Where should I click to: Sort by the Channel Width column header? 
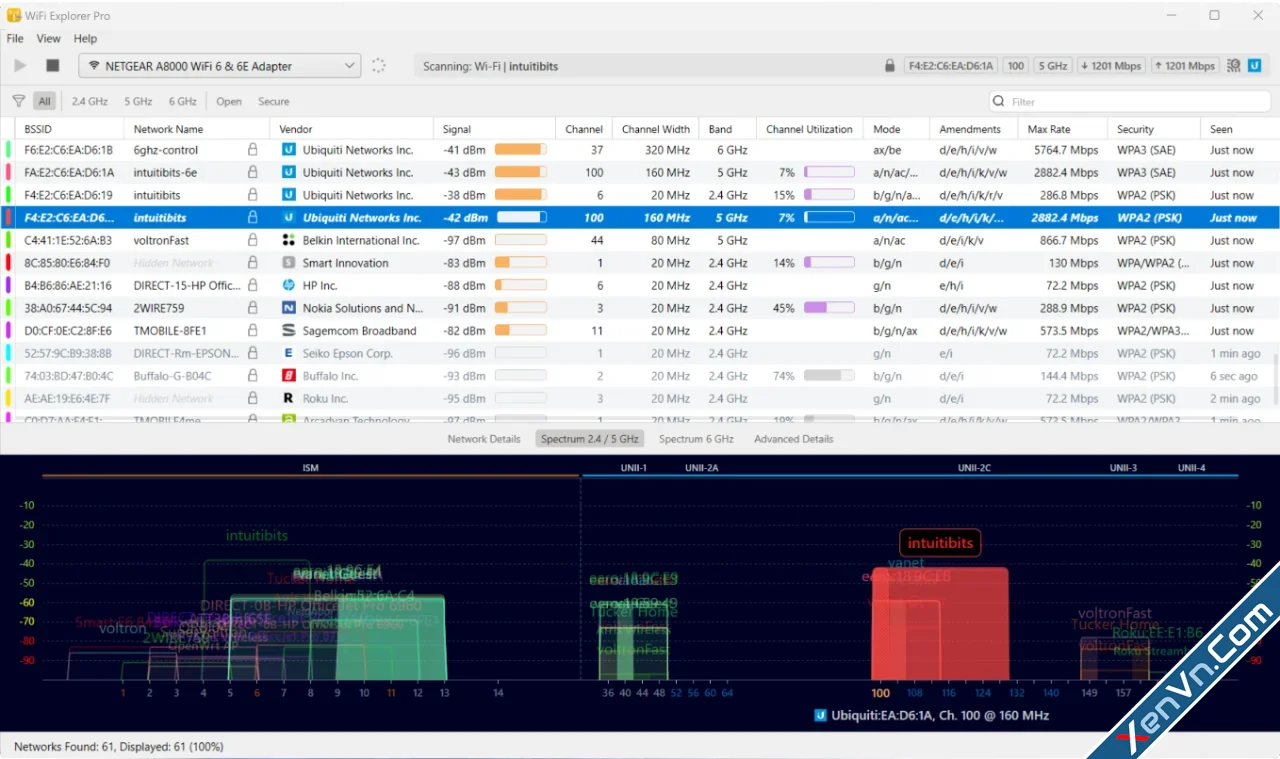pos(656,129)
